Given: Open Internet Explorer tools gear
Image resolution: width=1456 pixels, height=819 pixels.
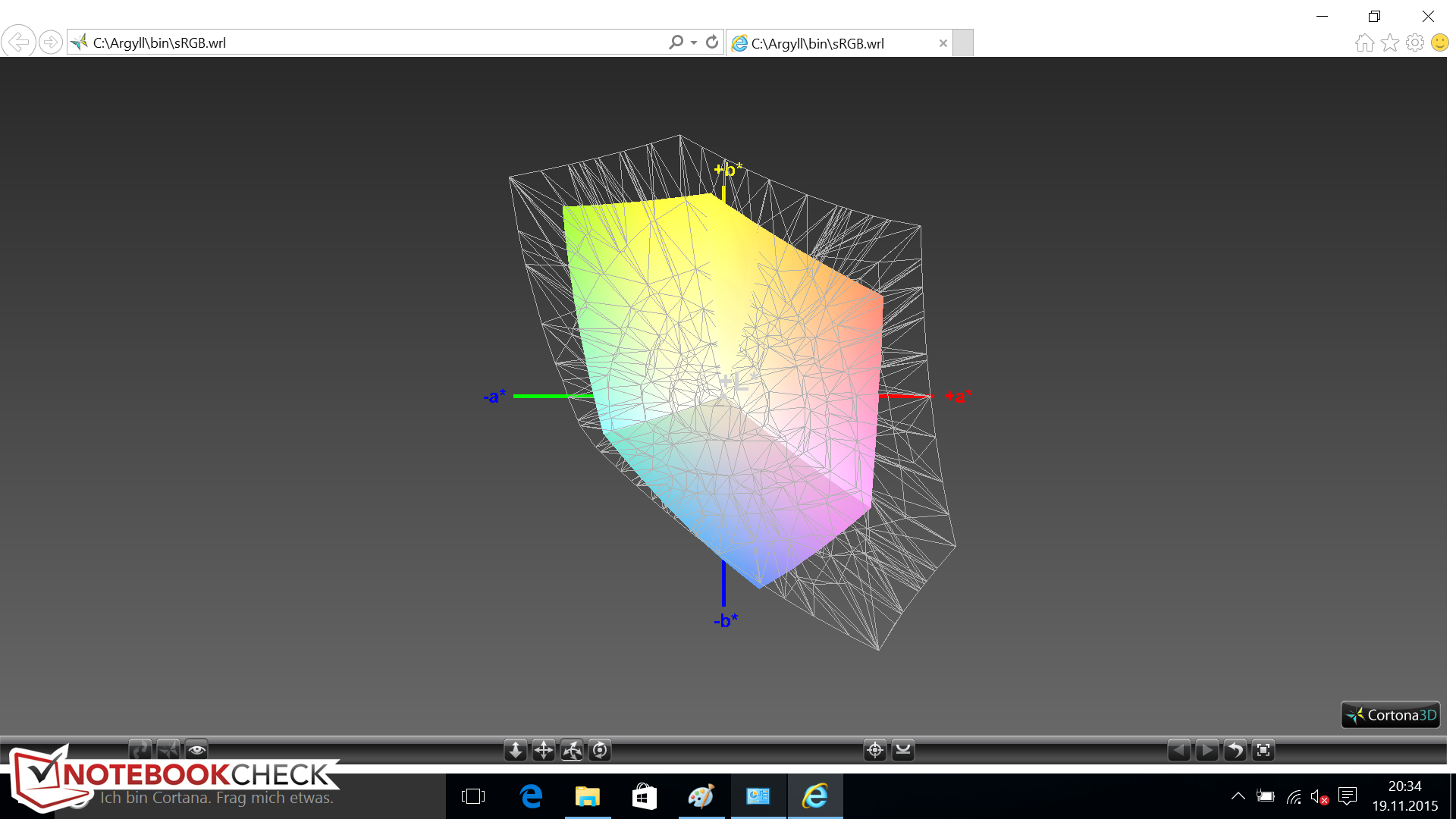Looking at the screenshot, I should click(x=1414, y=43).
